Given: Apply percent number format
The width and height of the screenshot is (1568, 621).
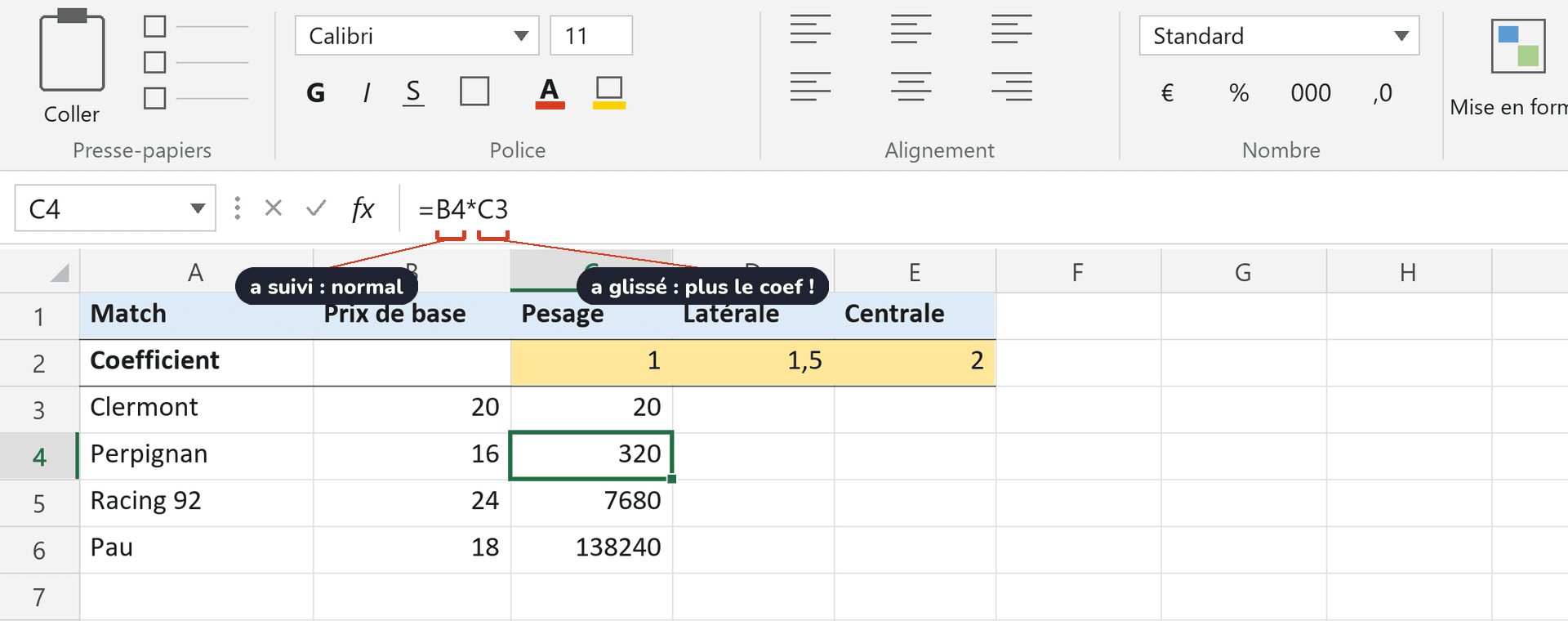Looking at the screenshot, I should [1239, 93].
